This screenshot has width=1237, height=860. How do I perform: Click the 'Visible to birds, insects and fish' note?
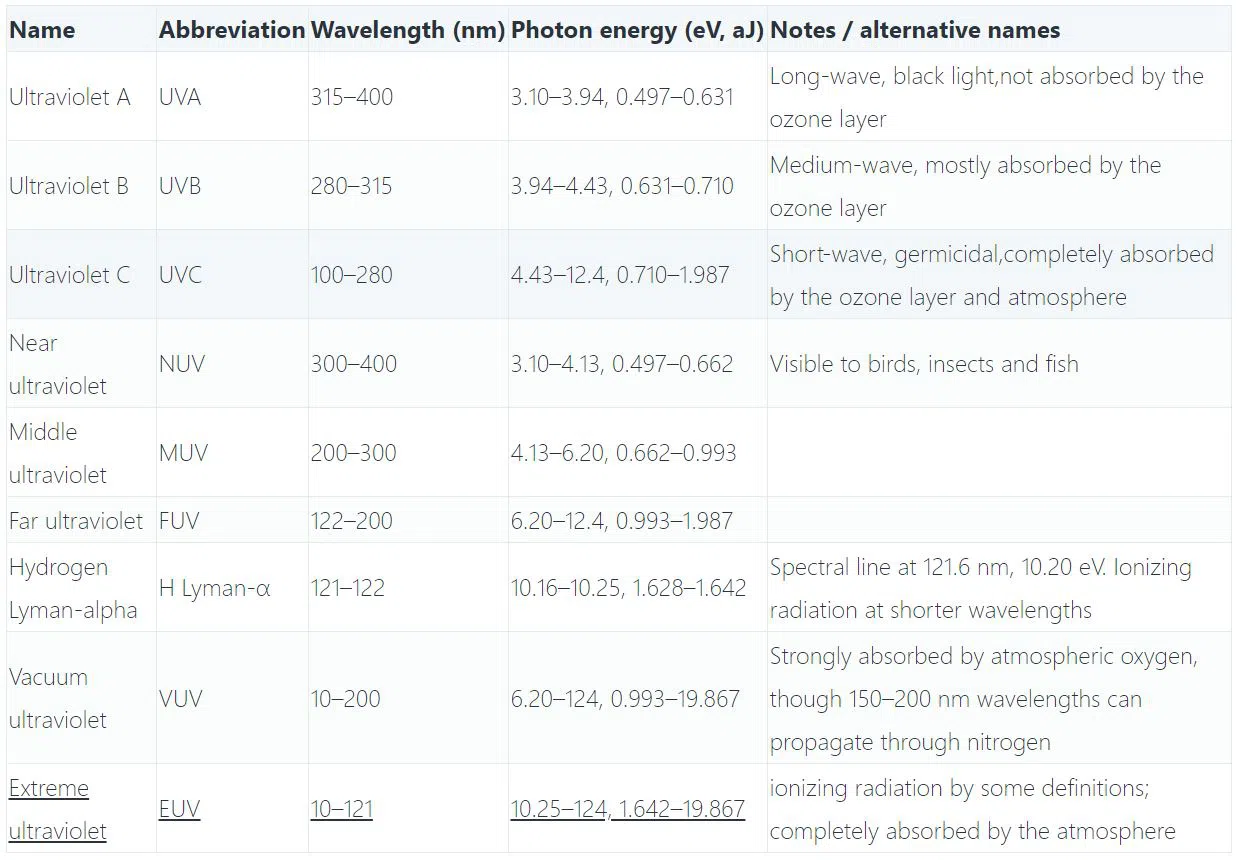pyautogui.click(x=924, y=364)
